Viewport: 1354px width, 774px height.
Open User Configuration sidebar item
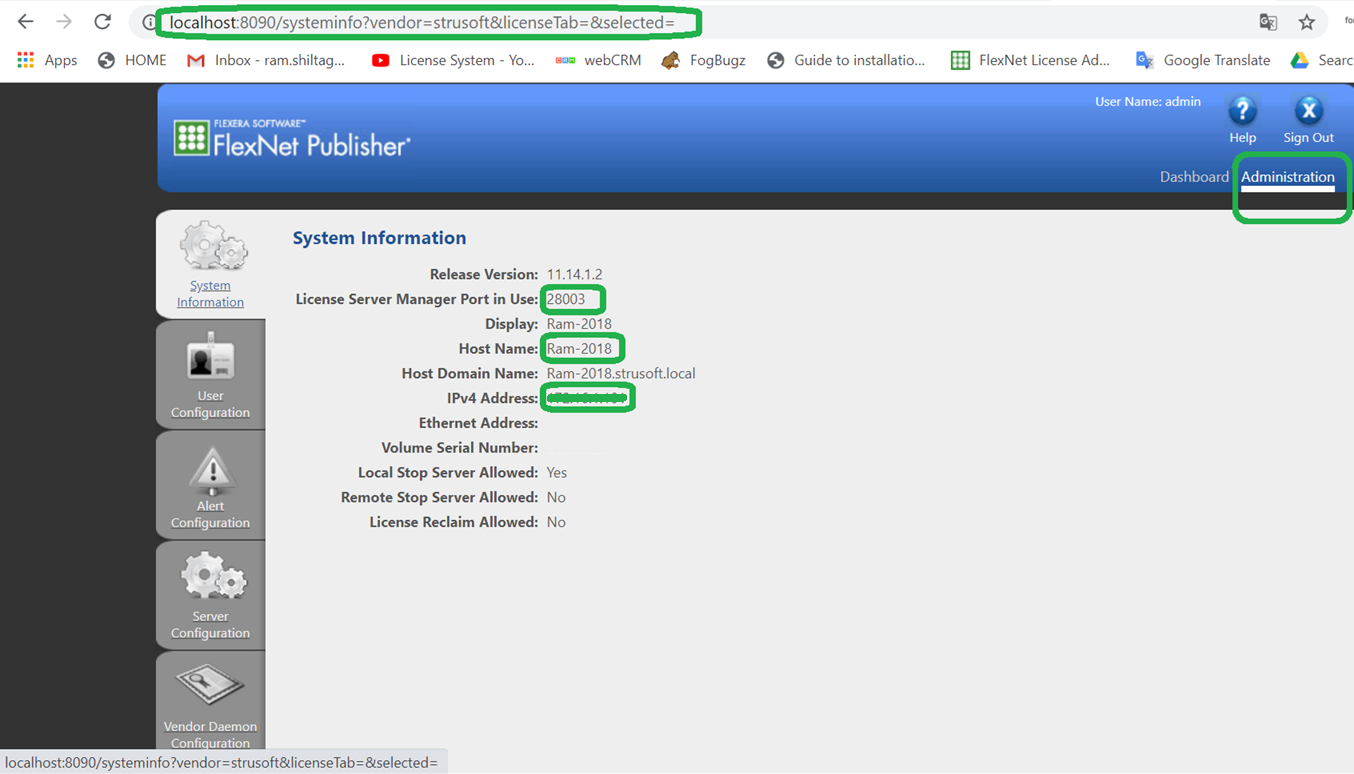coord(210,375)
